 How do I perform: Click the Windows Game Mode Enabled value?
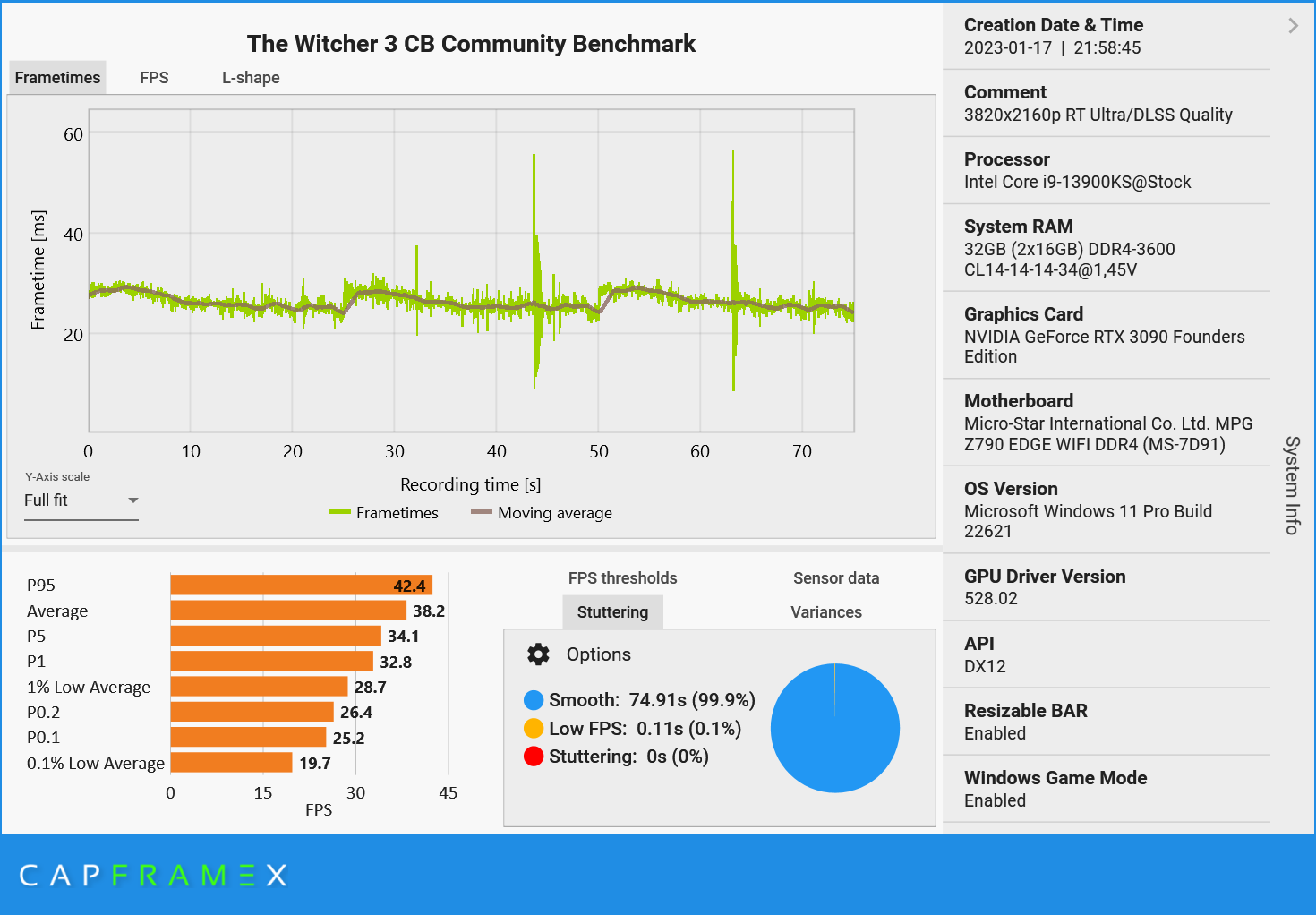[x=996, y=800]
